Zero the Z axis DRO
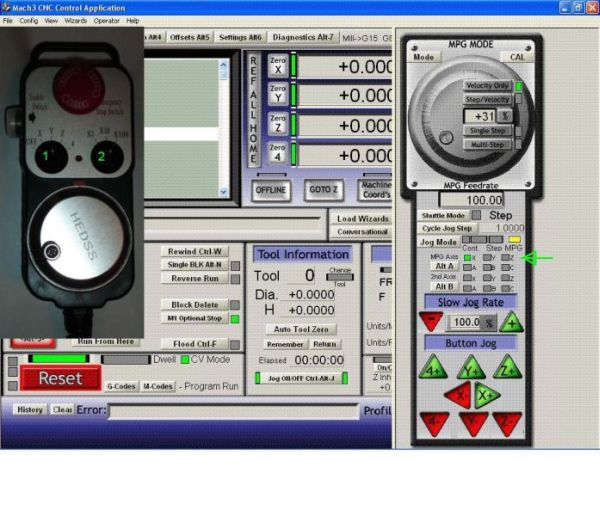Image resolution: width=600 pixels, height=516 pixels. 278,124
